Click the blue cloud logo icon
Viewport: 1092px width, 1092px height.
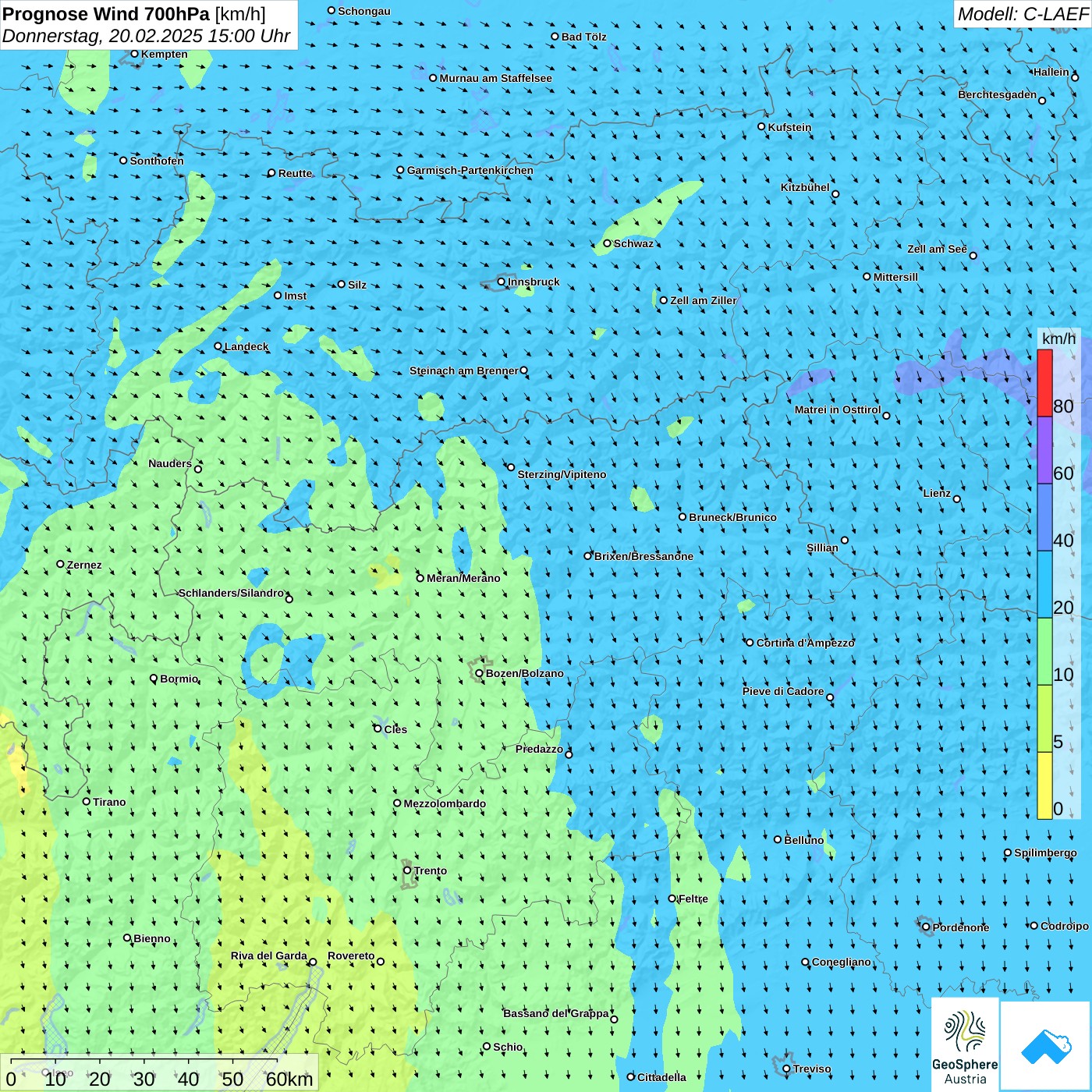click(x=1046, y=1046)
